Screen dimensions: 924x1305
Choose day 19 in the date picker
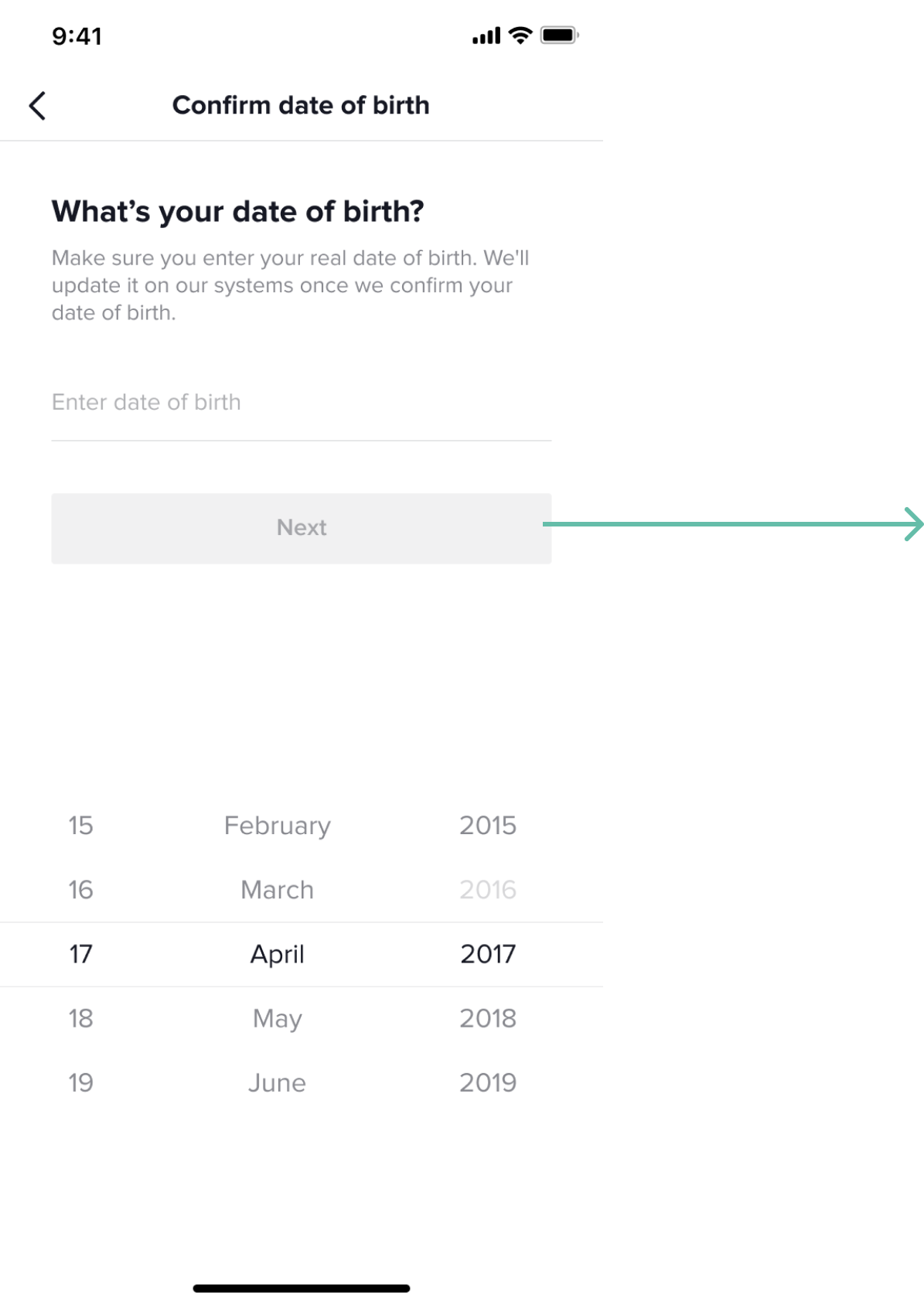pyautogui.click(x=80, y=1082)
